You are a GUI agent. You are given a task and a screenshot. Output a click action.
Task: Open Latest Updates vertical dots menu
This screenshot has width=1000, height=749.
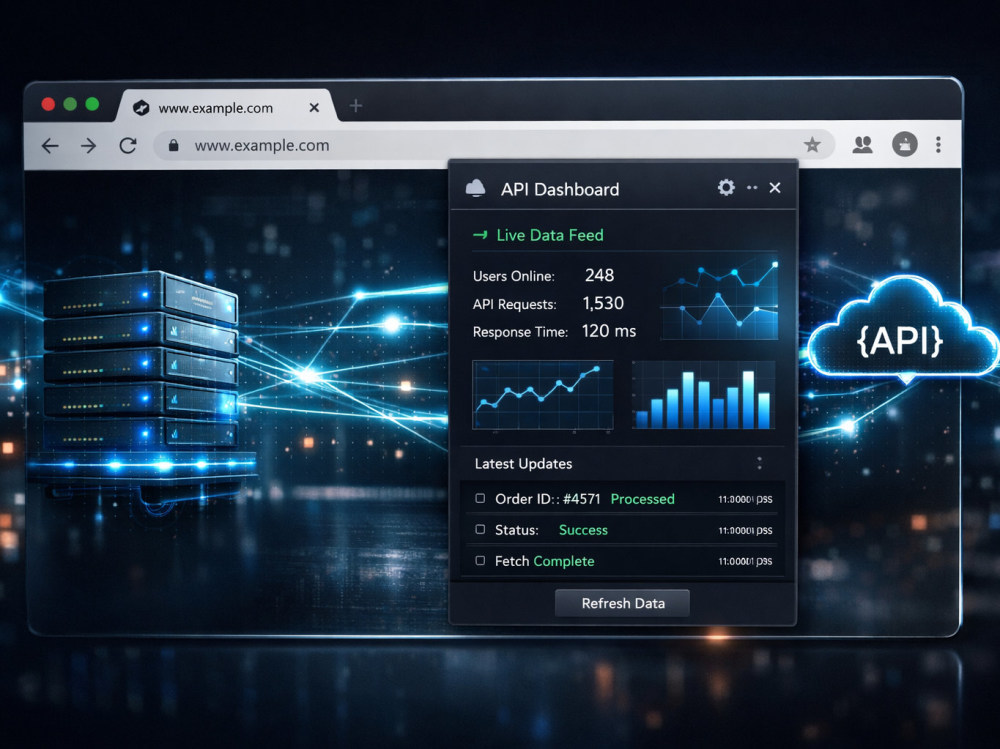click(759, 463)
